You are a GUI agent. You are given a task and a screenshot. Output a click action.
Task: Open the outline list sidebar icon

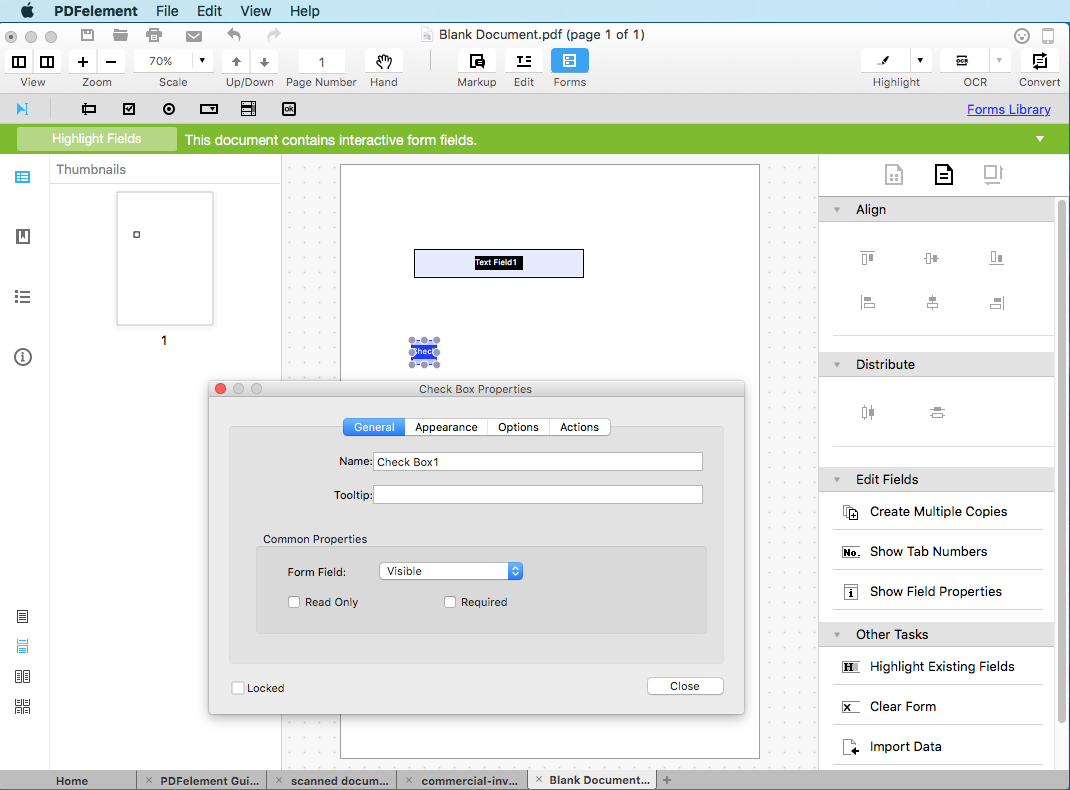pos(23,297)
